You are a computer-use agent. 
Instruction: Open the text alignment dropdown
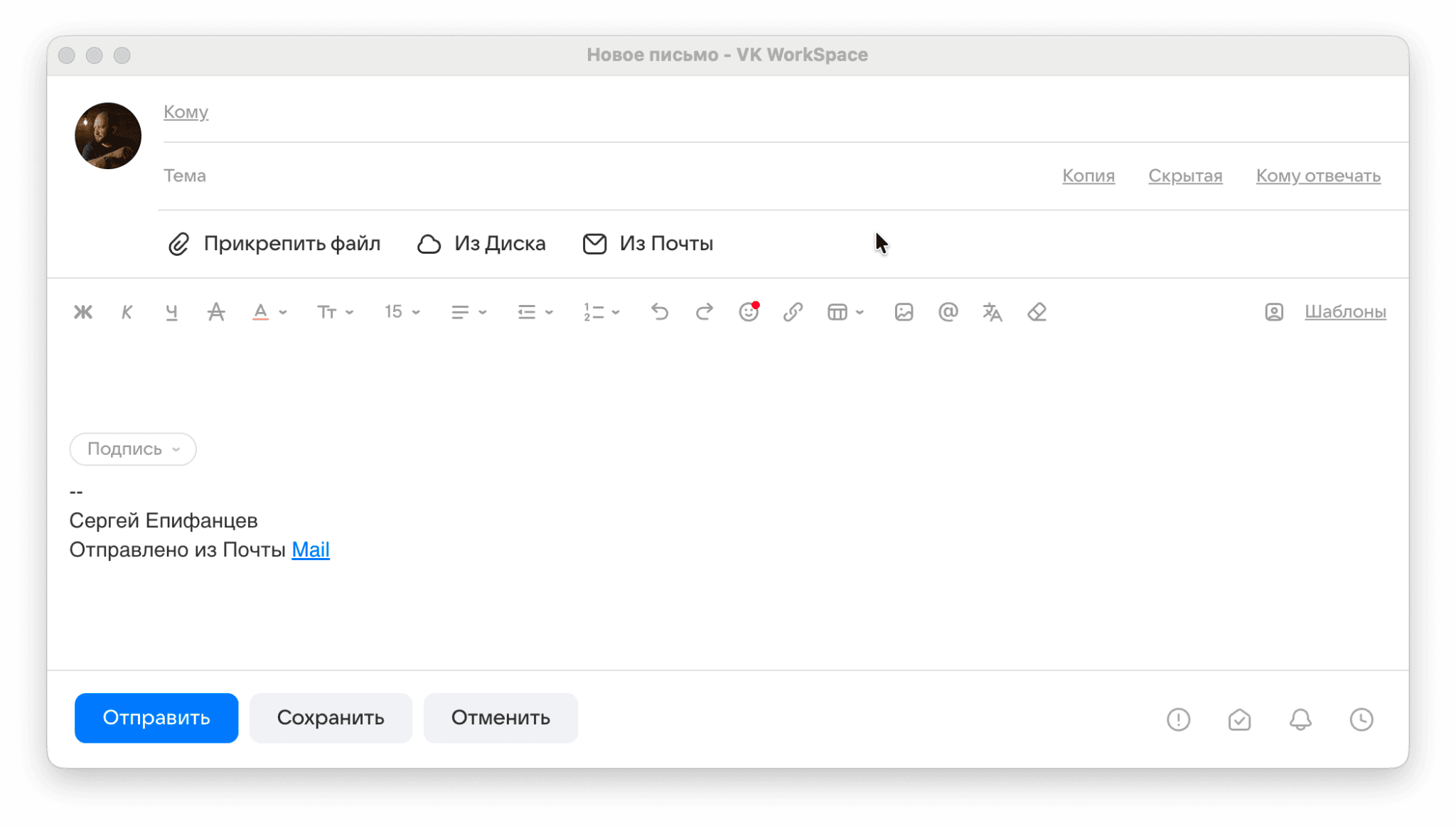click(469, 312)
